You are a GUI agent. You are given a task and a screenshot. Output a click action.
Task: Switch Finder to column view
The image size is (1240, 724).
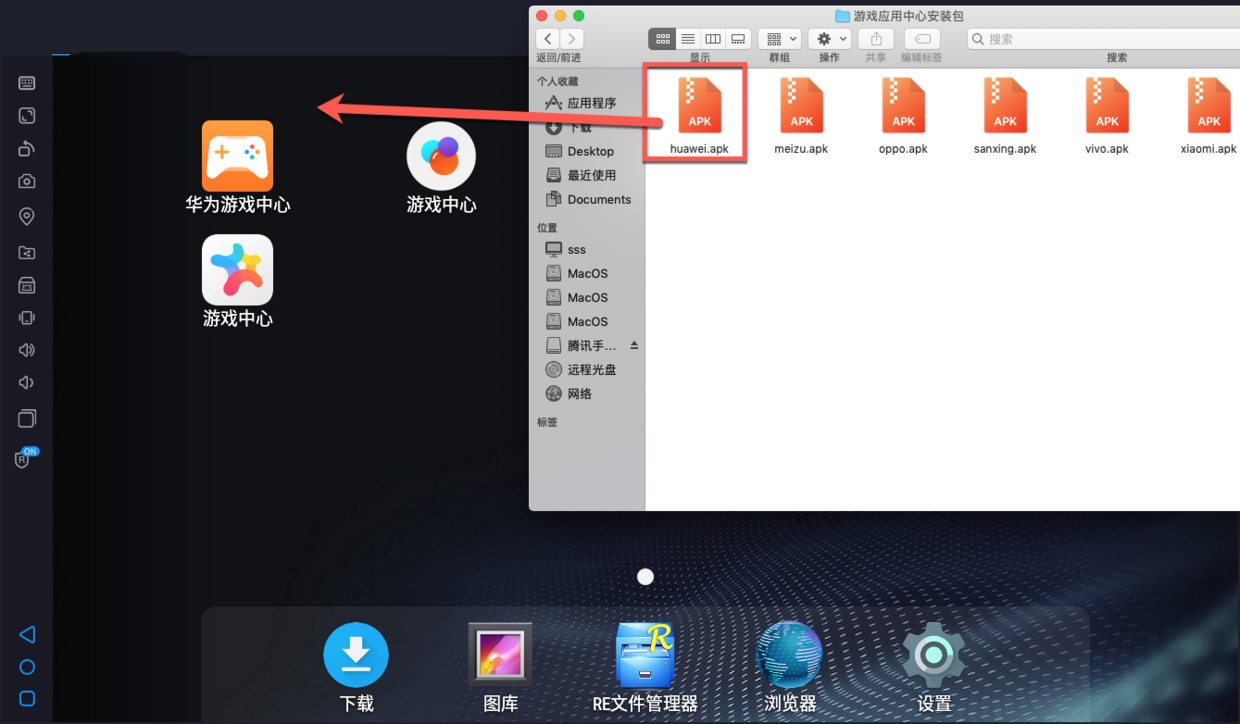tap(713, 39)
